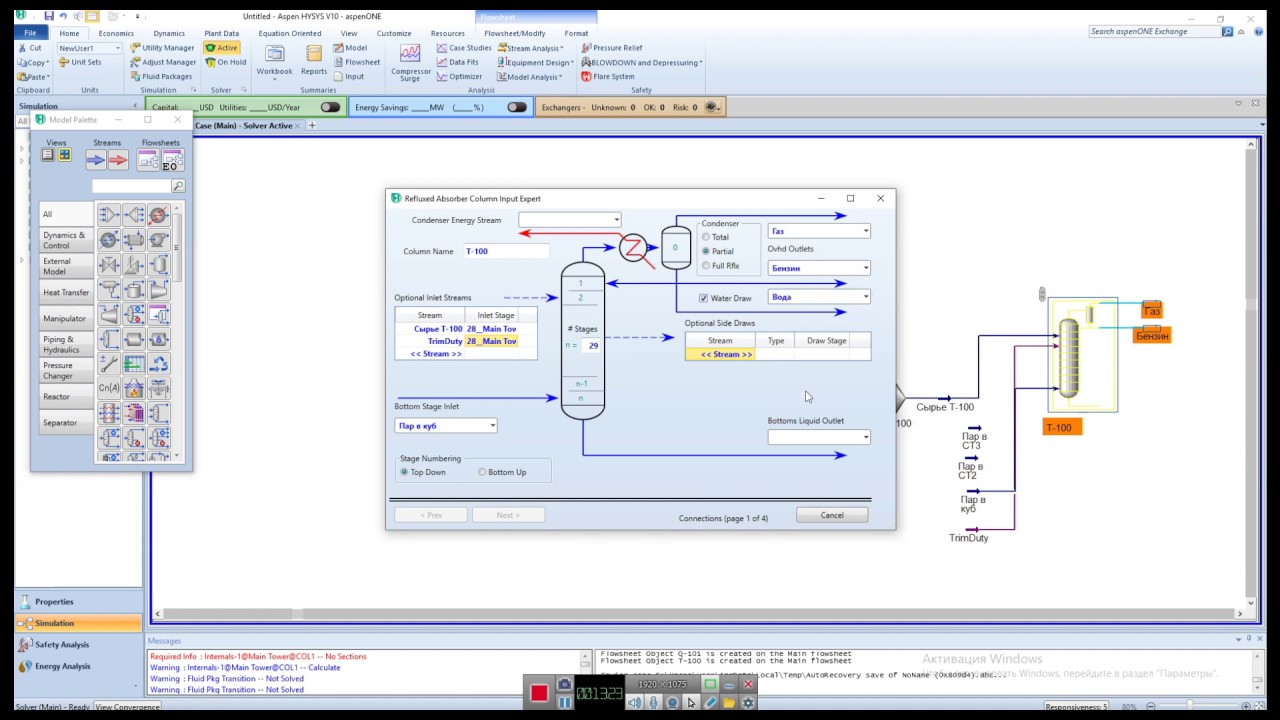Open the Optimizer tool
This screenshot has height=720, width=1280.
pyautogui.click(x=460, y=76)
